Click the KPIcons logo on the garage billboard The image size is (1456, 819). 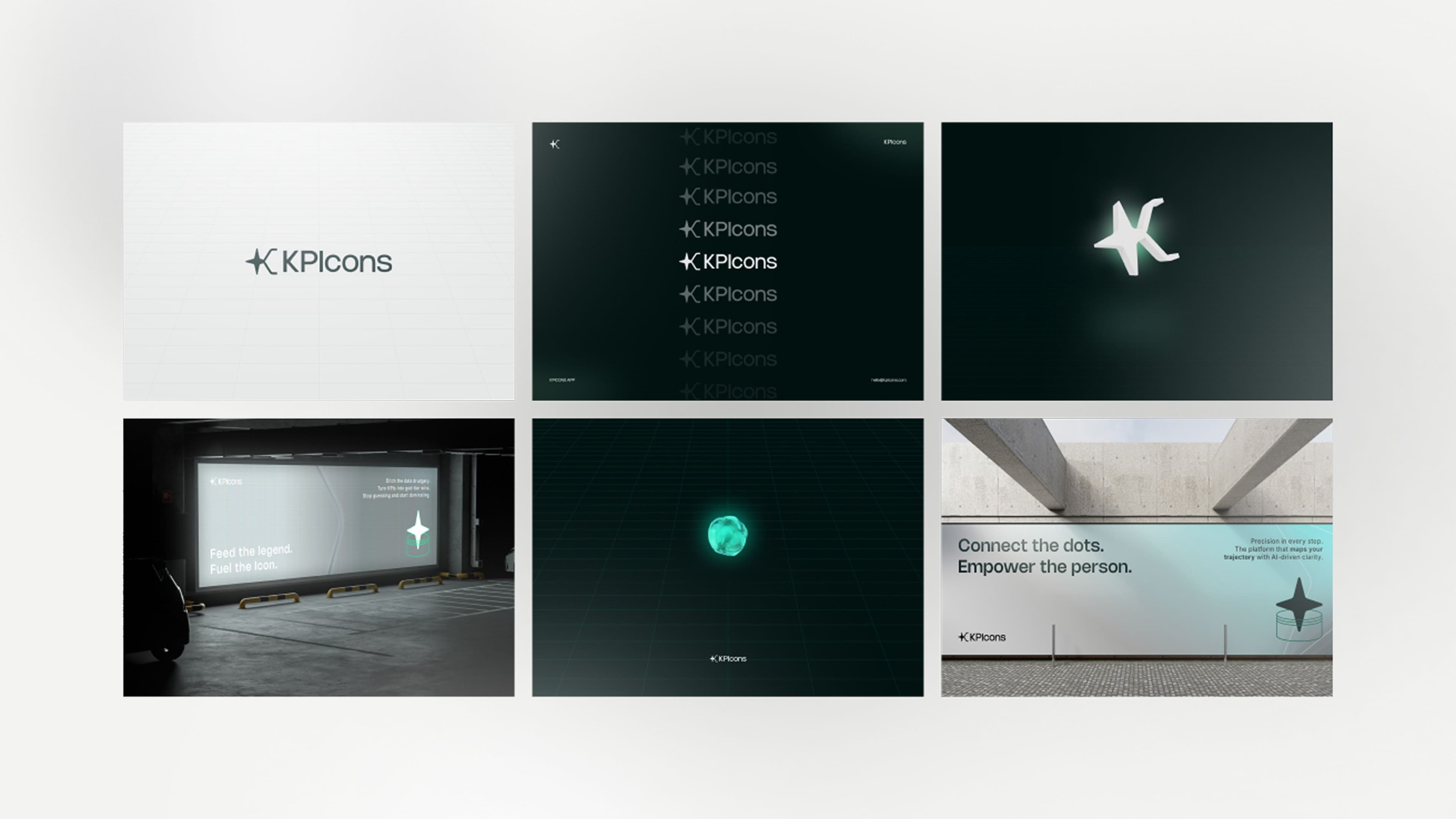point(226,482)
